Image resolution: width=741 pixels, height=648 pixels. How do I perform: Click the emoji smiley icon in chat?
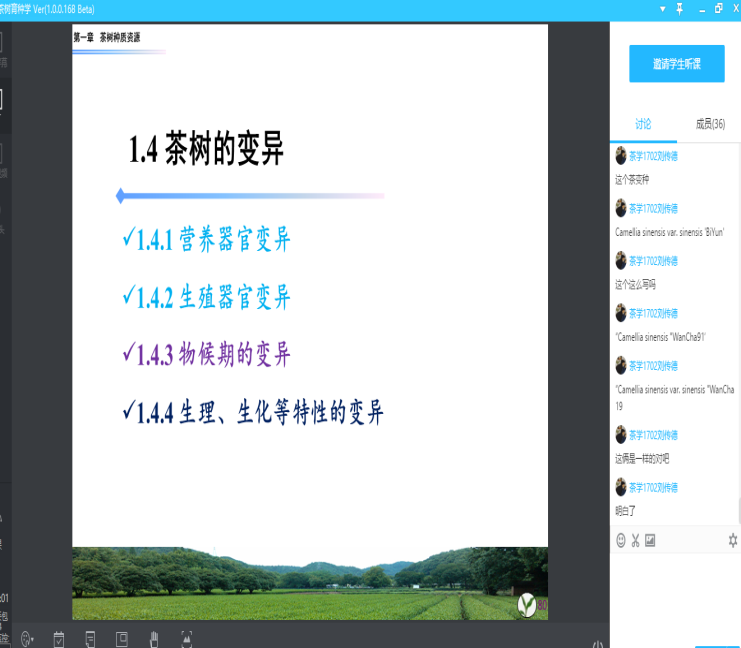coord(621,540)
